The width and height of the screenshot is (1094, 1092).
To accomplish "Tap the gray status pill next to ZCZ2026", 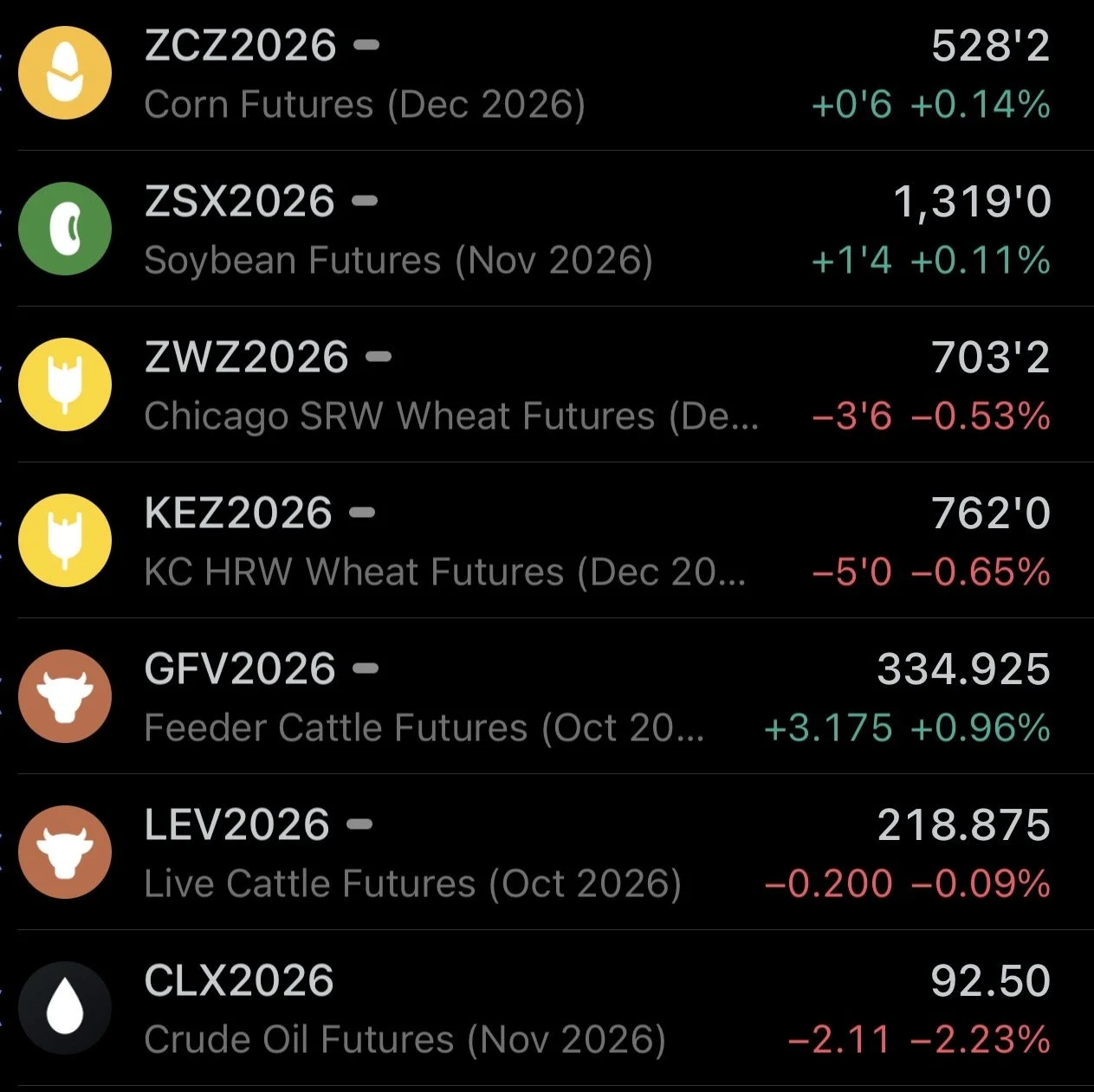I will 367,45.
